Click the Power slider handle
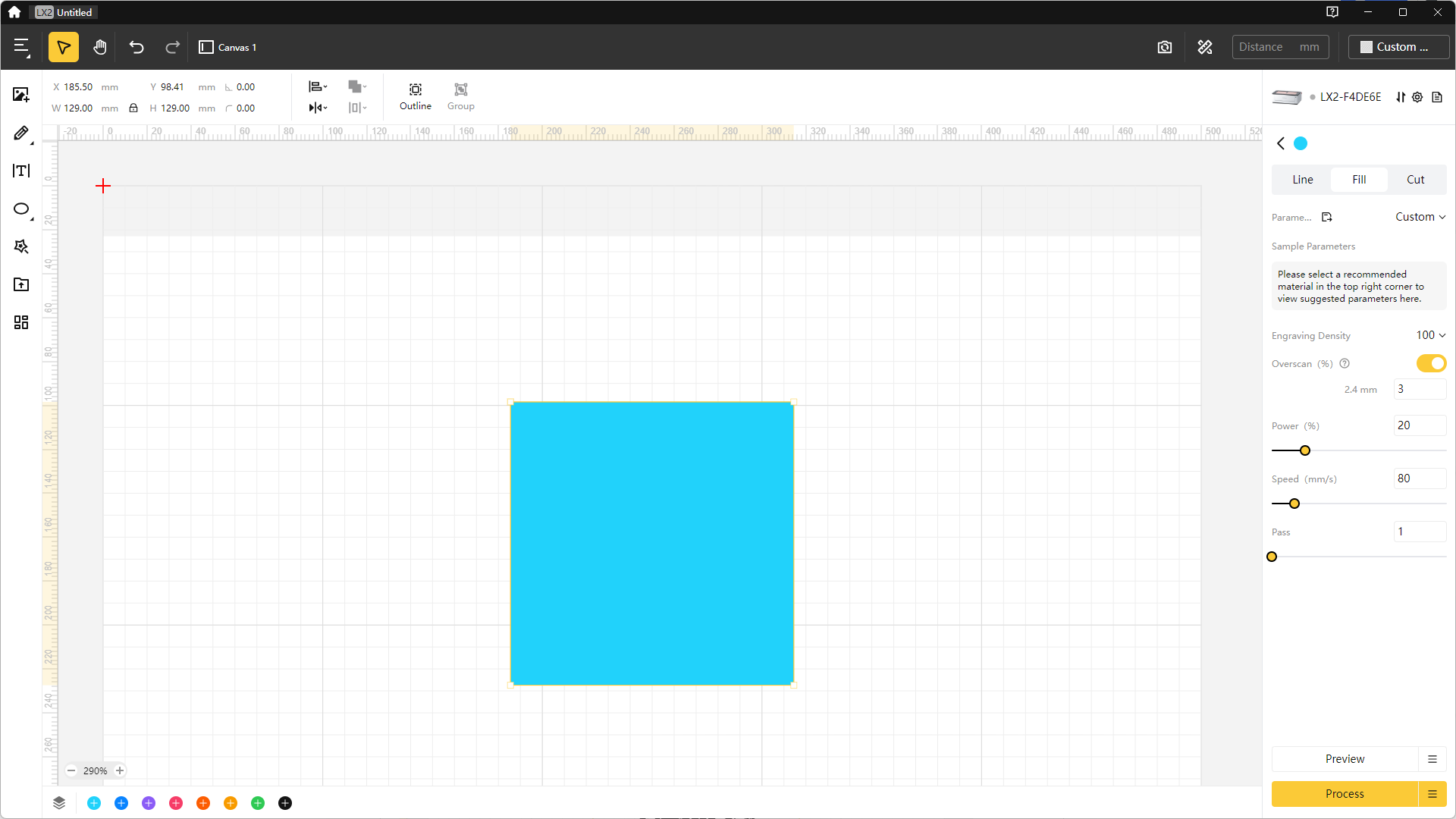 click(x=1305, y=450)
